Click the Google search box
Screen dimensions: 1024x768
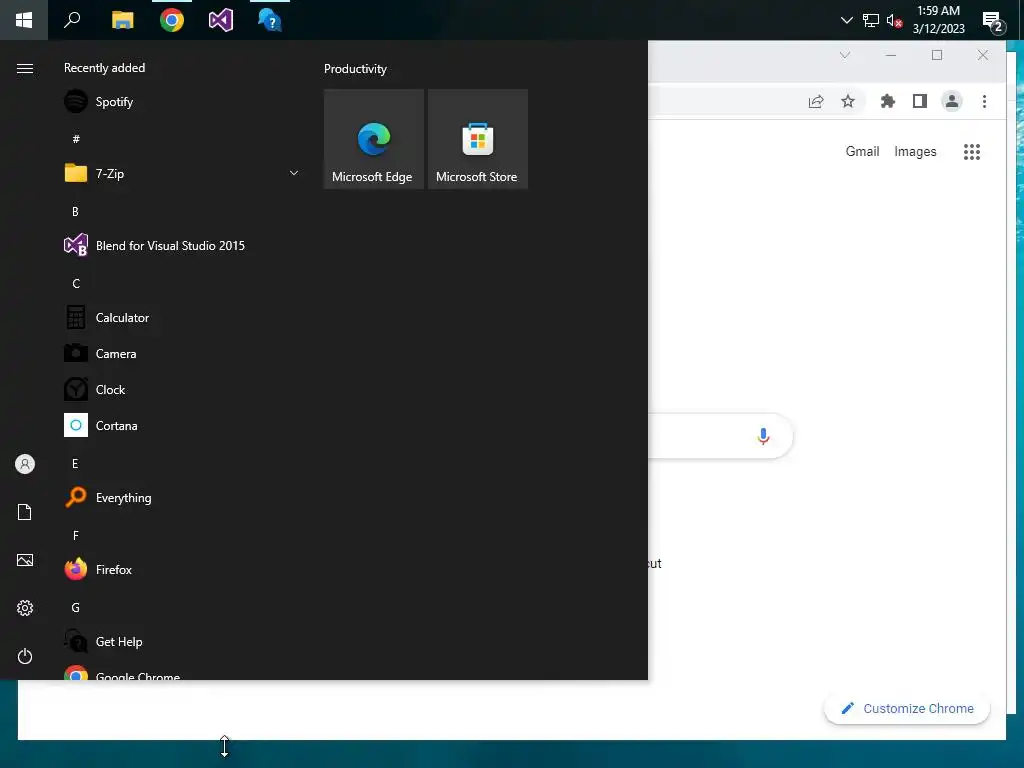tap(720, 436)
